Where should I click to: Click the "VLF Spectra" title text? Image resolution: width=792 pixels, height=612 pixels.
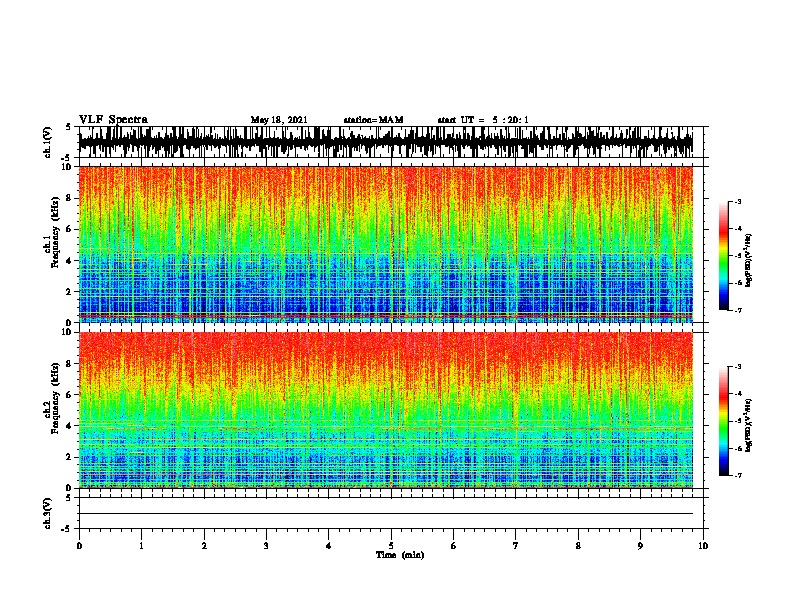(x=113, y=120)
